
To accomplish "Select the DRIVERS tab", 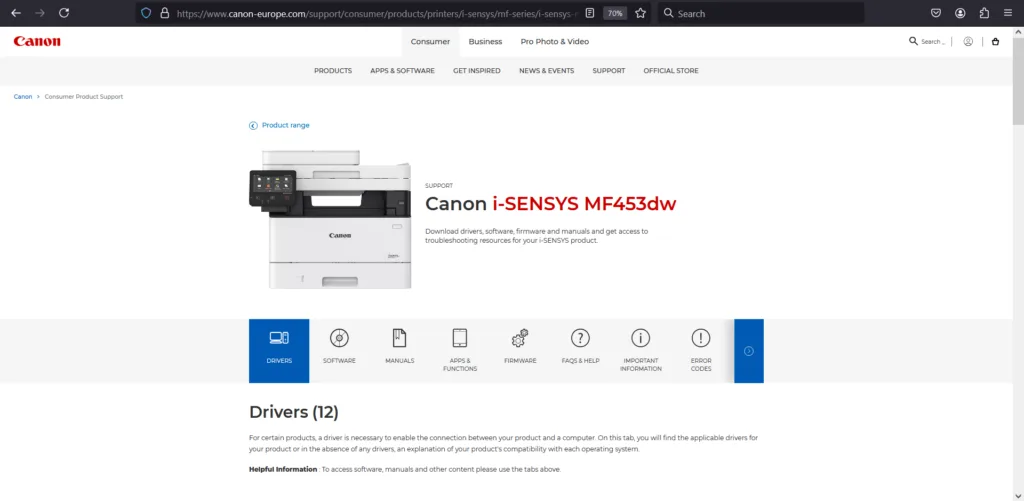I will pyautogui.click(x=279, y=351).
